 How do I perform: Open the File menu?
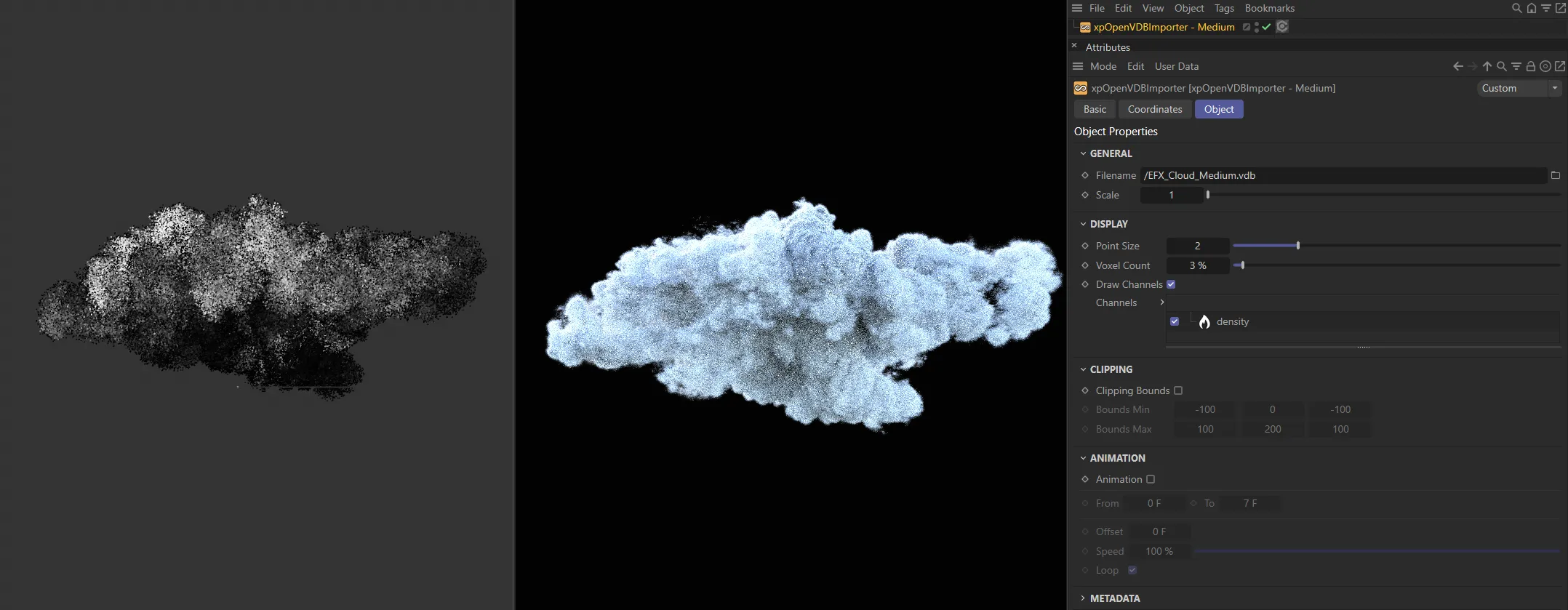pos(1097,8)
